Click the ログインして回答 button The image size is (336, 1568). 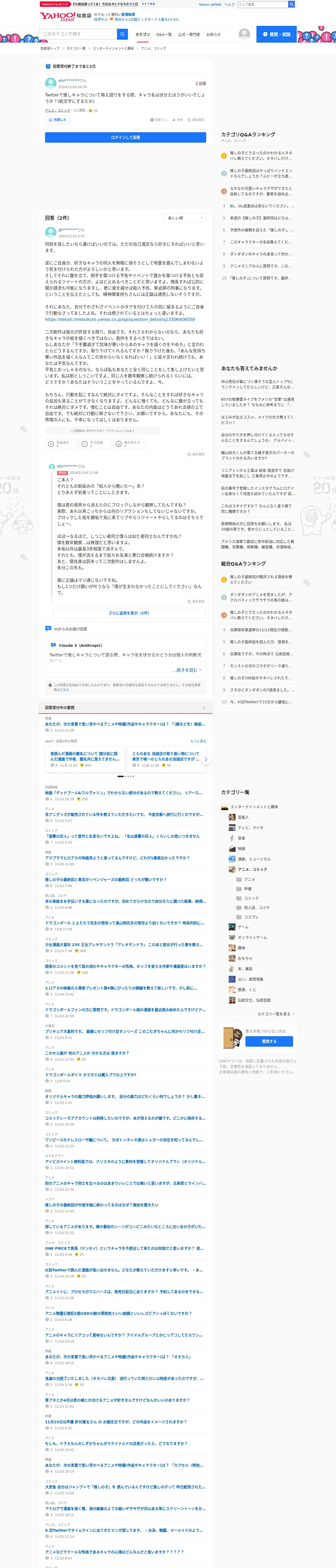(x=126, y=137)
